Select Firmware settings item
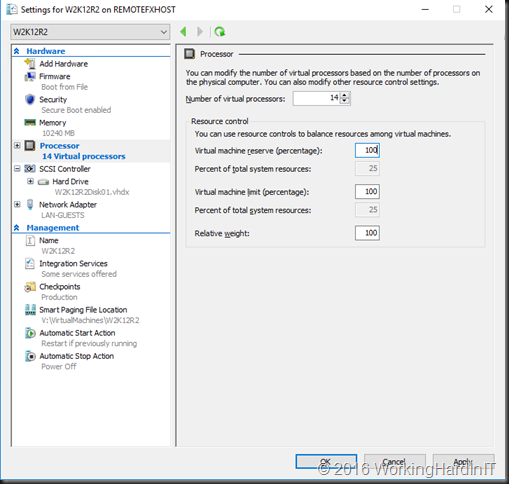The width and height of the screenshot is (509, 484). 55,76
